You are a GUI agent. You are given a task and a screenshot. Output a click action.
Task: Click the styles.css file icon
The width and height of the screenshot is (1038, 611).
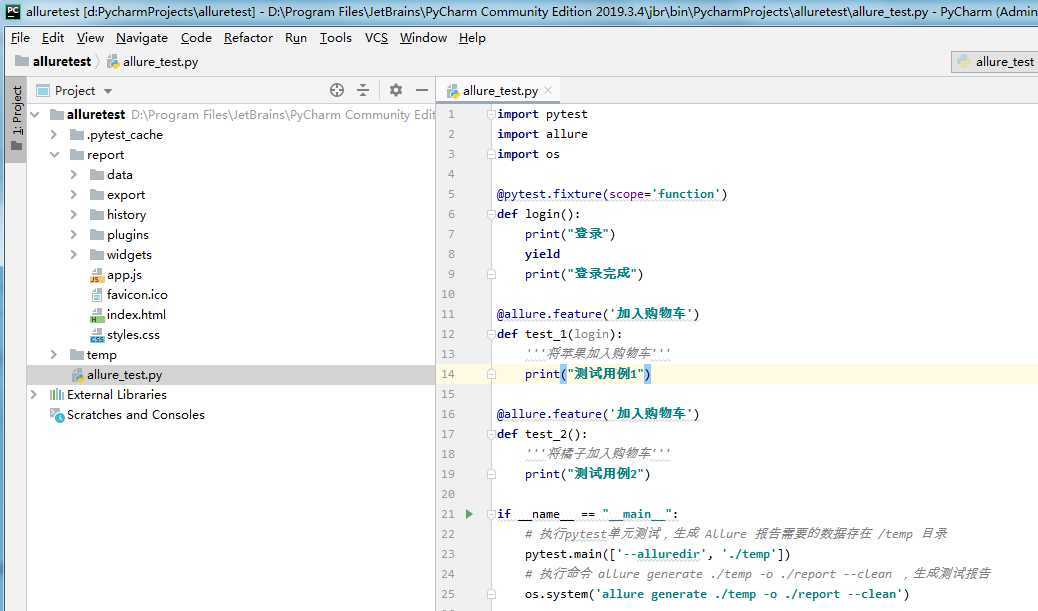[97, 335]
